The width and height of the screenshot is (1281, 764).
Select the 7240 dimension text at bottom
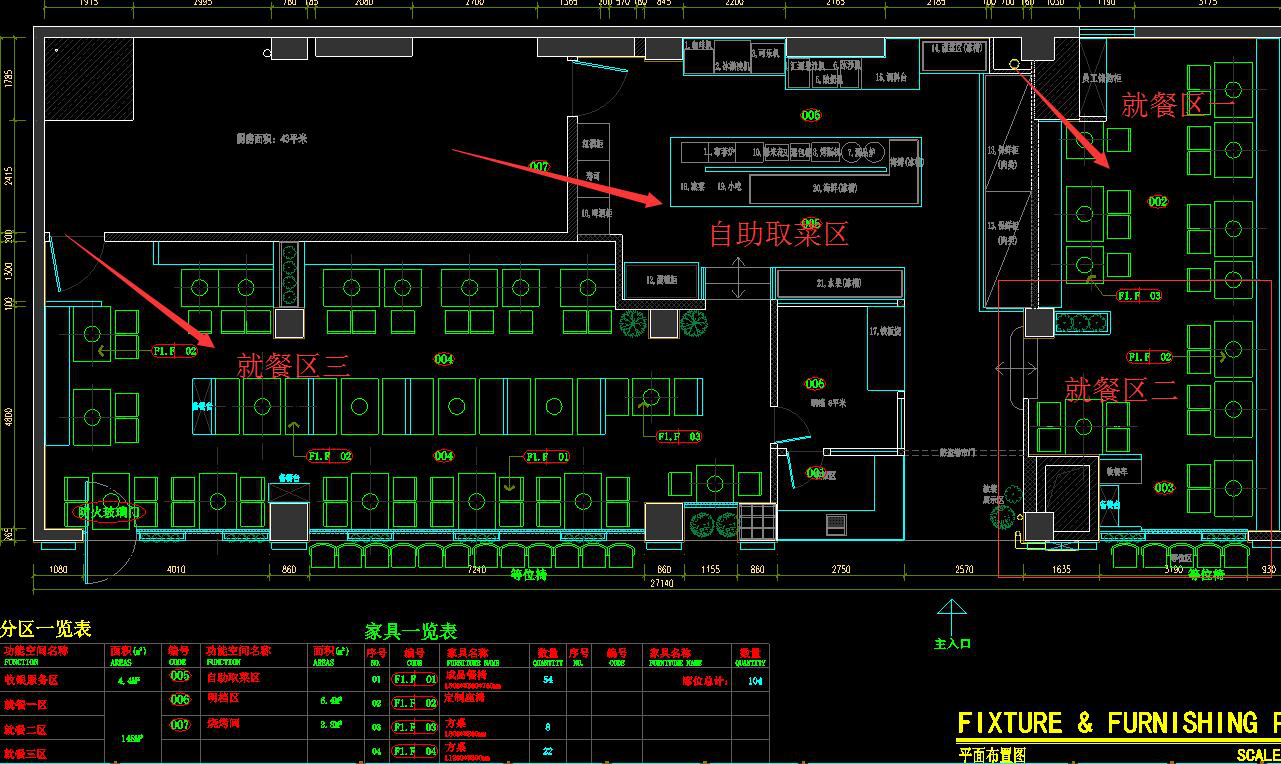(x=476, y=570)
